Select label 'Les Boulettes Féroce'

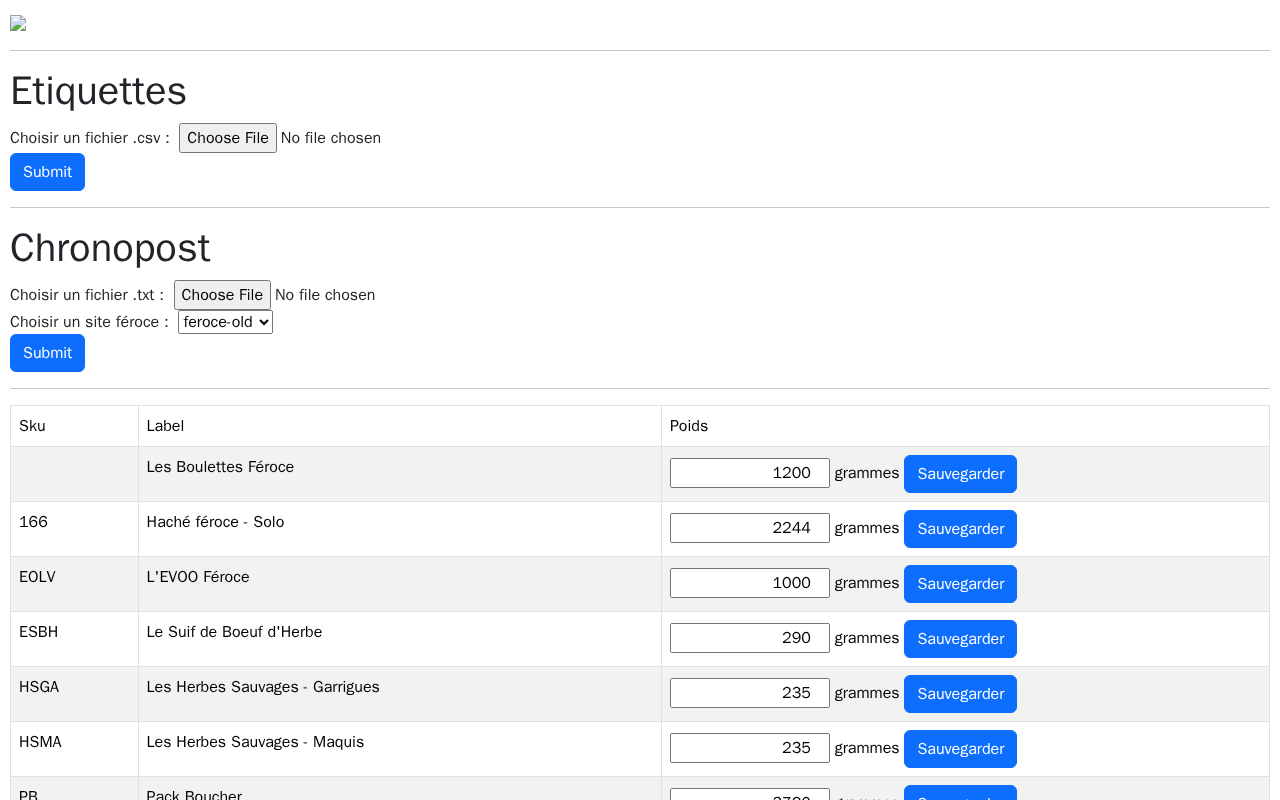pos(220,467)
